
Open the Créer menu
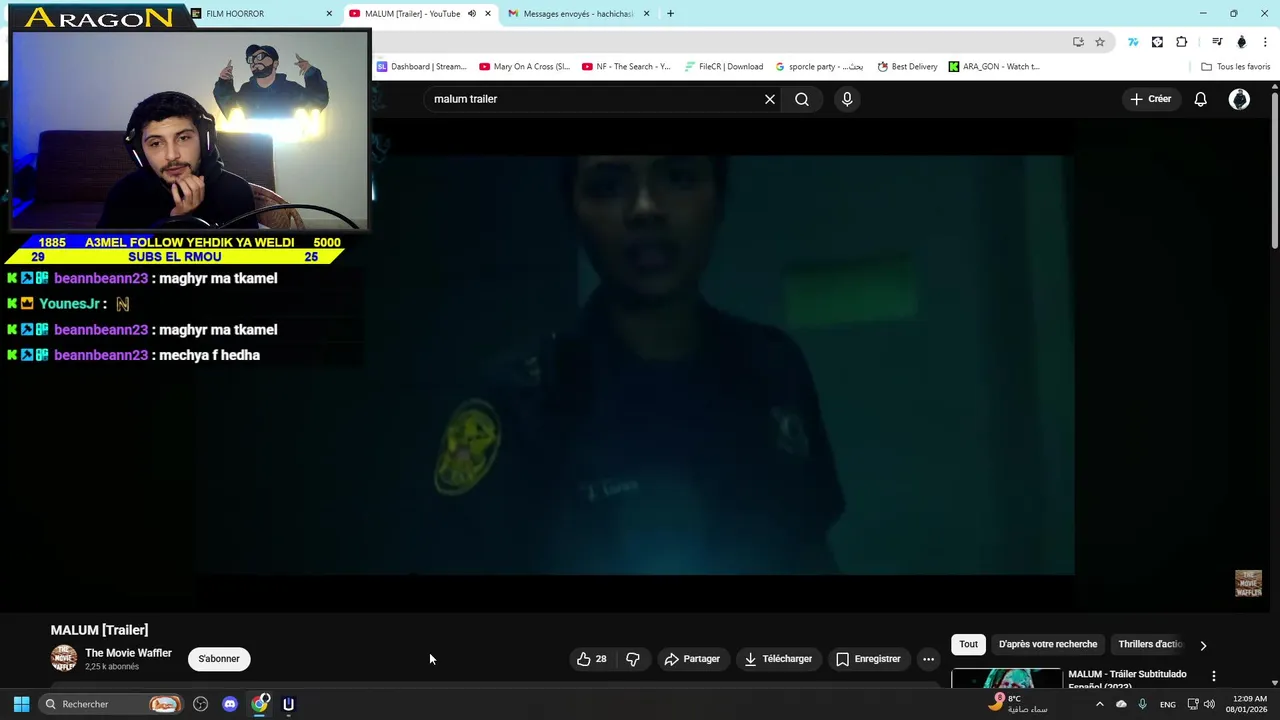(x=1150, y=99)
